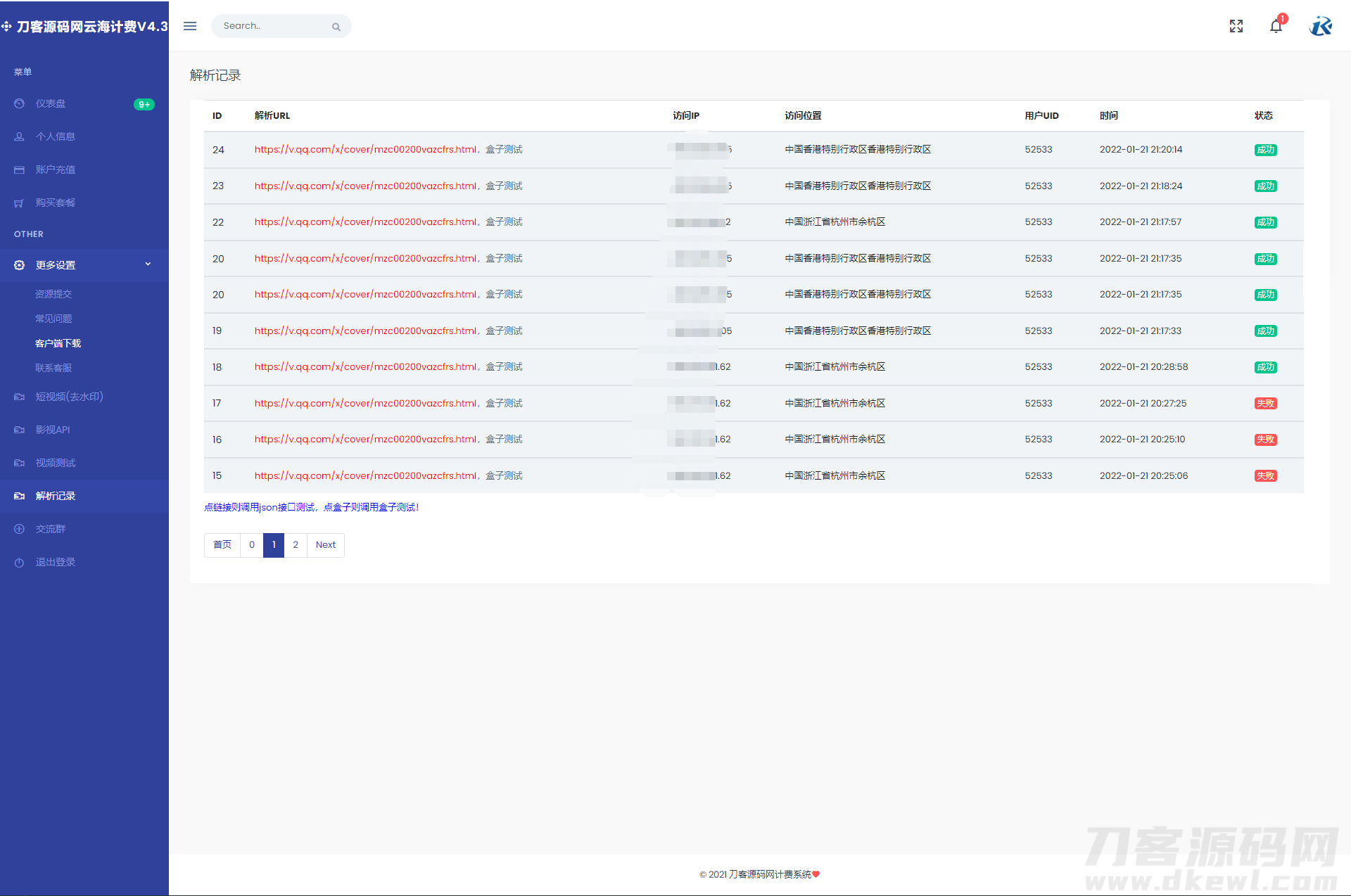The height and width of the screenshot is (896, 1351).
Task: Click the fullscreen expand icon
Action: (x=1236, y=26)
